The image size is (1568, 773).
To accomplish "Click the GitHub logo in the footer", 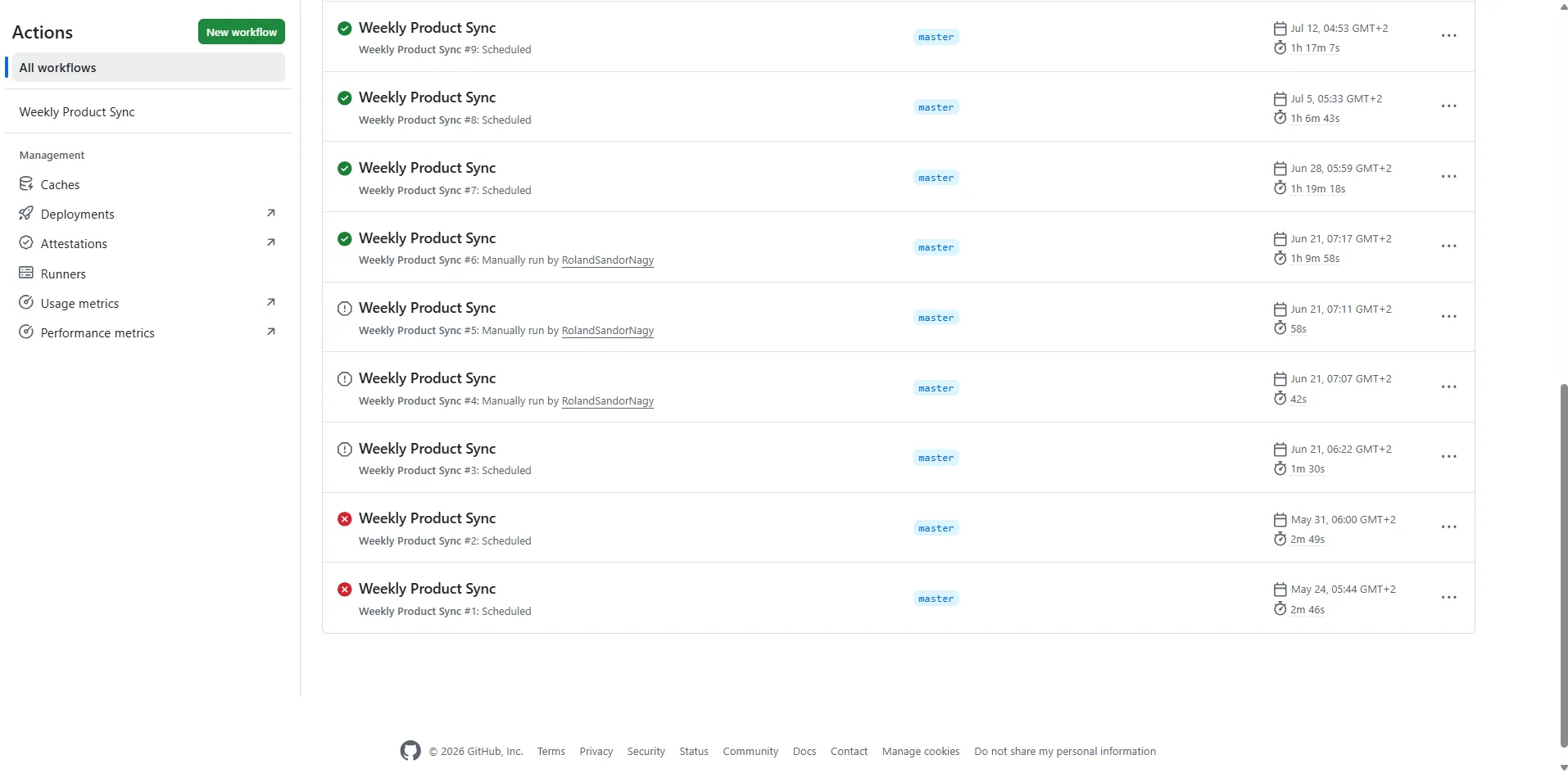I will click(410, 751).
